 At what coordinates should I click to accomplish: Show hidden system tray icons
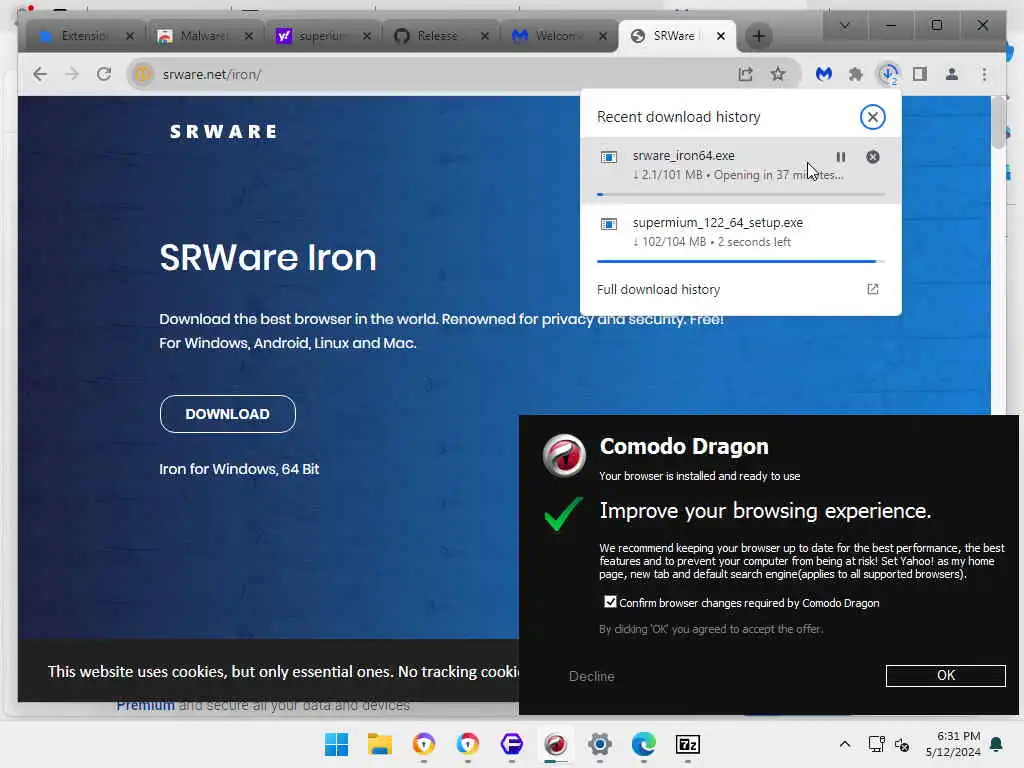(844, 744)
